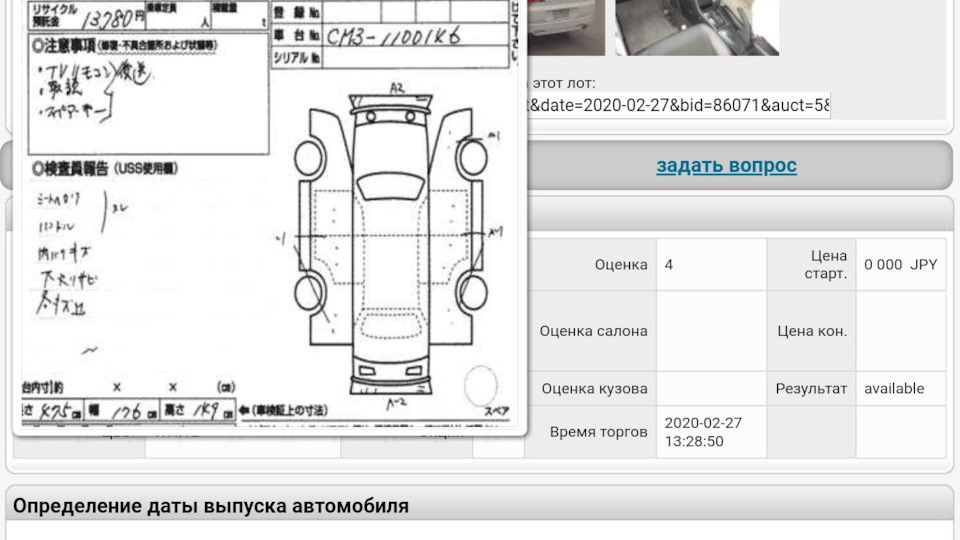This screenshot has height=540, width=960.
Task: Click the car damage diagram on sheet
Action: pyautogui.click(x=392, y=244)
